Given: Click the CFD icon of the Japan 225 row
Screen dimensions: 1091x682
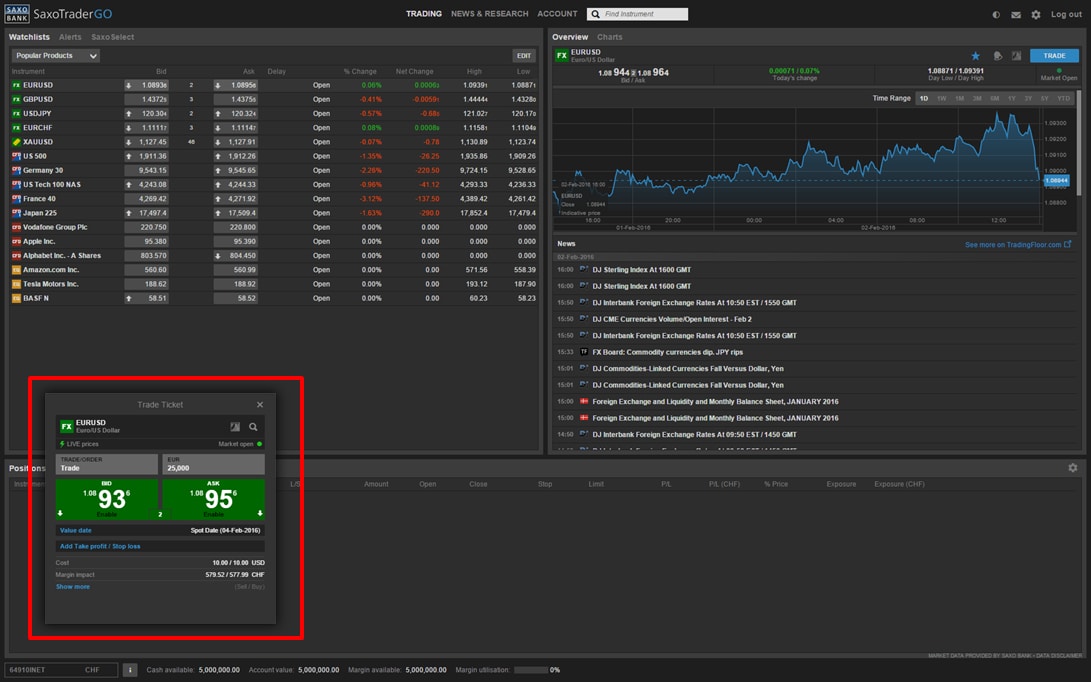Looking at the screenshot, I should (x=16, y=213).
